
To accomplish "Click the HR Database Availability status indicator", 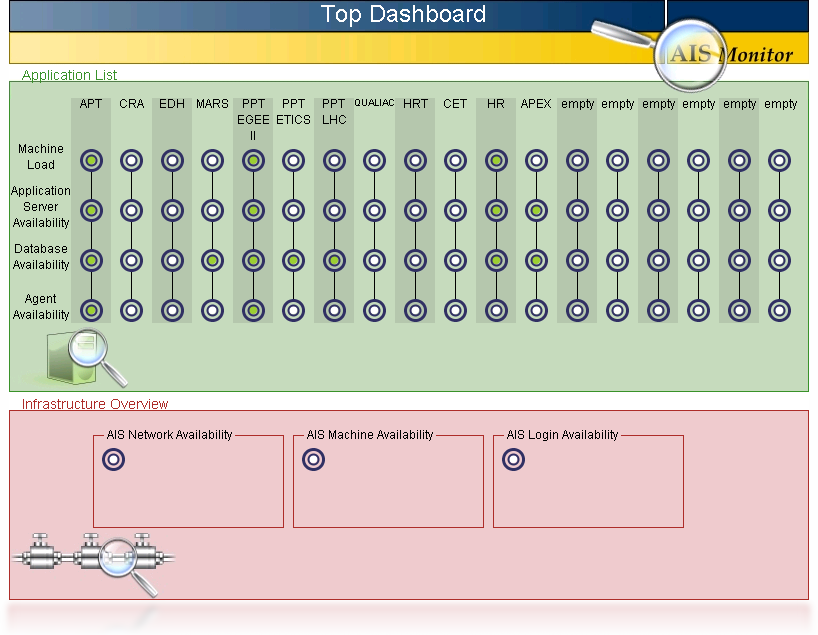I will point(496,260).
